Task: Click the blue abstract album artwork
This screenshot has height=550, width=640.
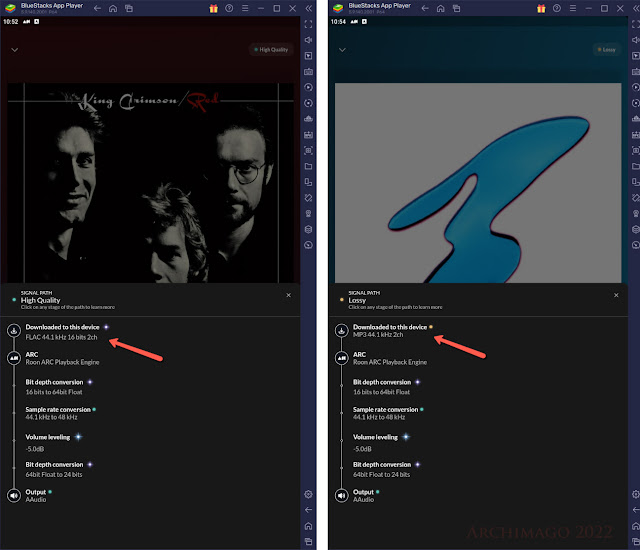Action: pos(478,183)
